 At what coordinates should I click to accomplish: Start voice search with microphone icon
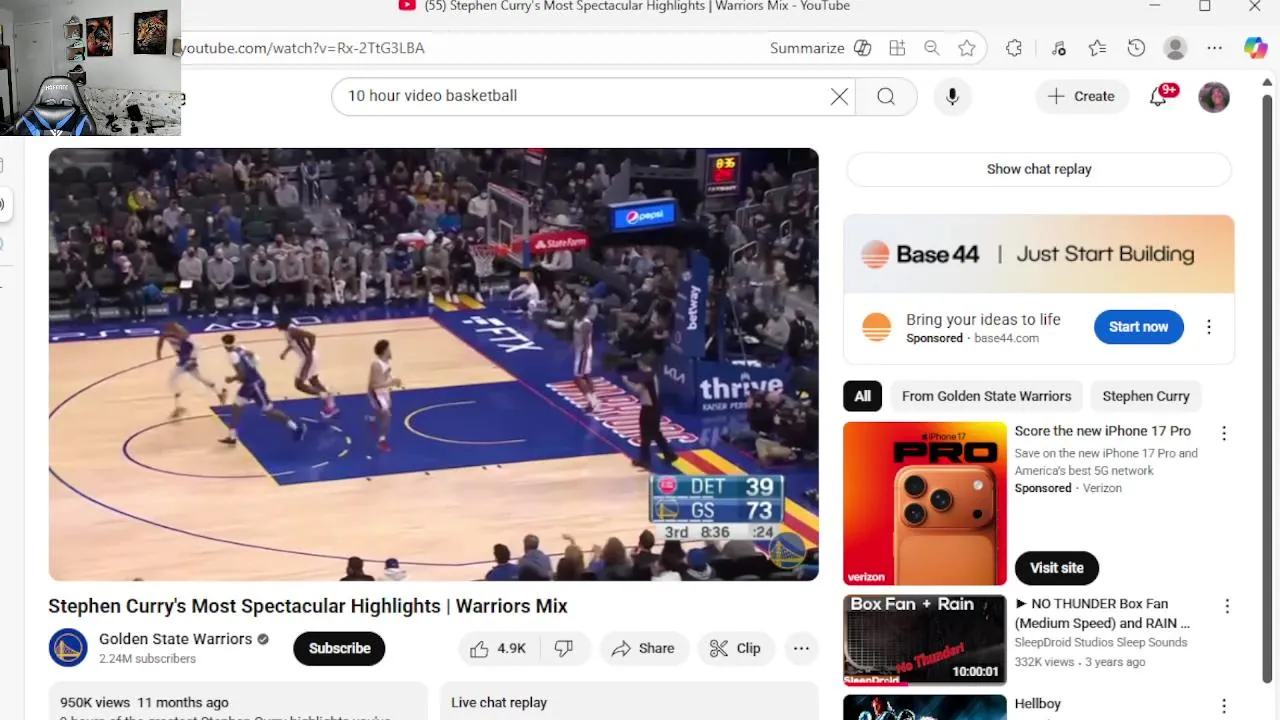coord(952,96)
